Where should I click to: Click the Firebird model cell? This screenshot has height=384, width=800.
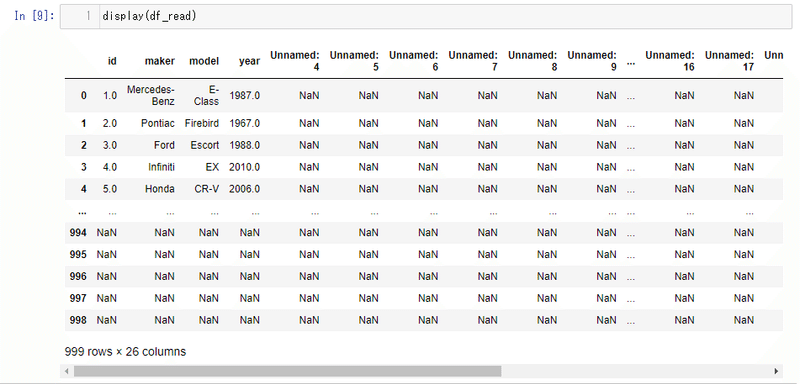tap(202, 123)
